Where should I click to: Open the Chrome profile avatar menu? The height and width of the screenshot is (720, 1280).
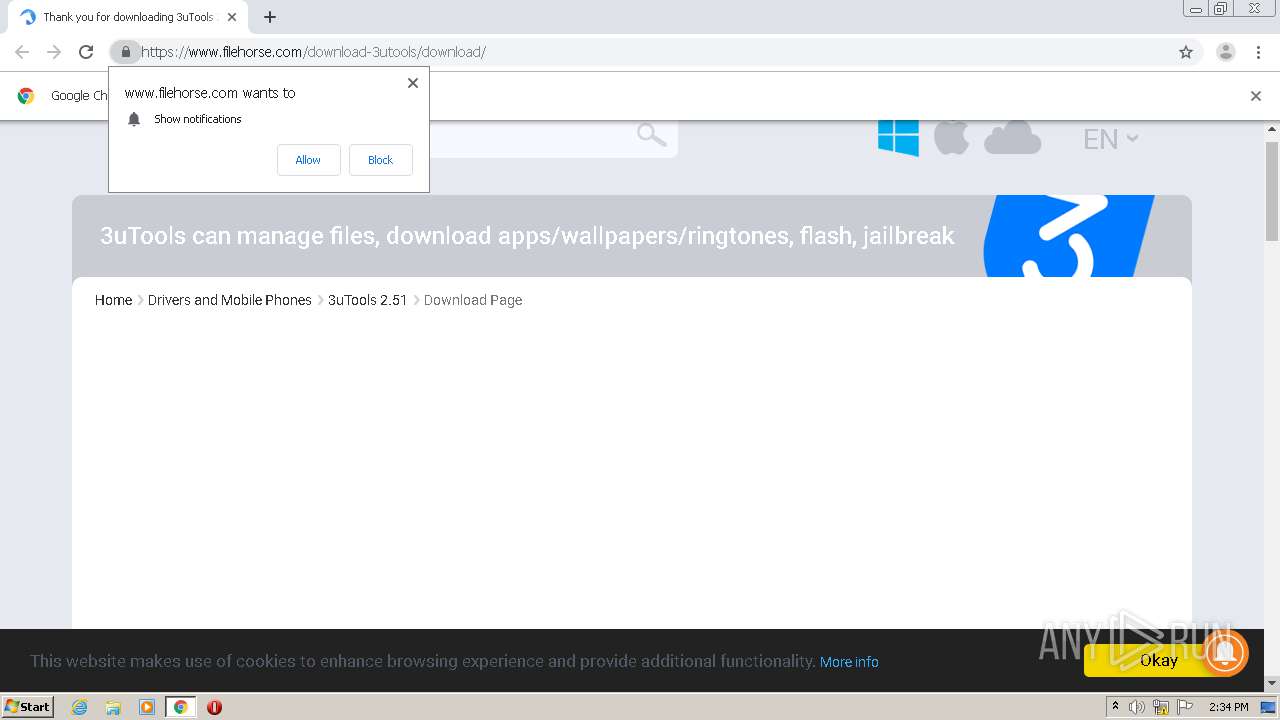pyautogui.click(x=1226, y=52)
